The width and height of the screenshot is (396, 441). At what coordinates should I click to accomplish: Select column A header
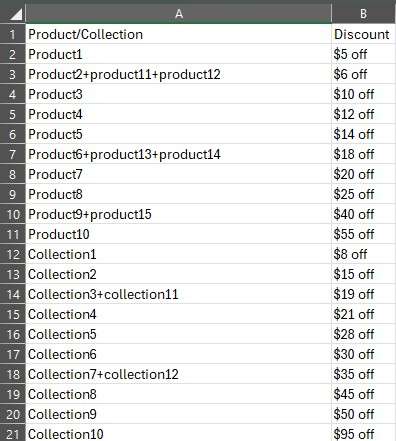[179, 13]
